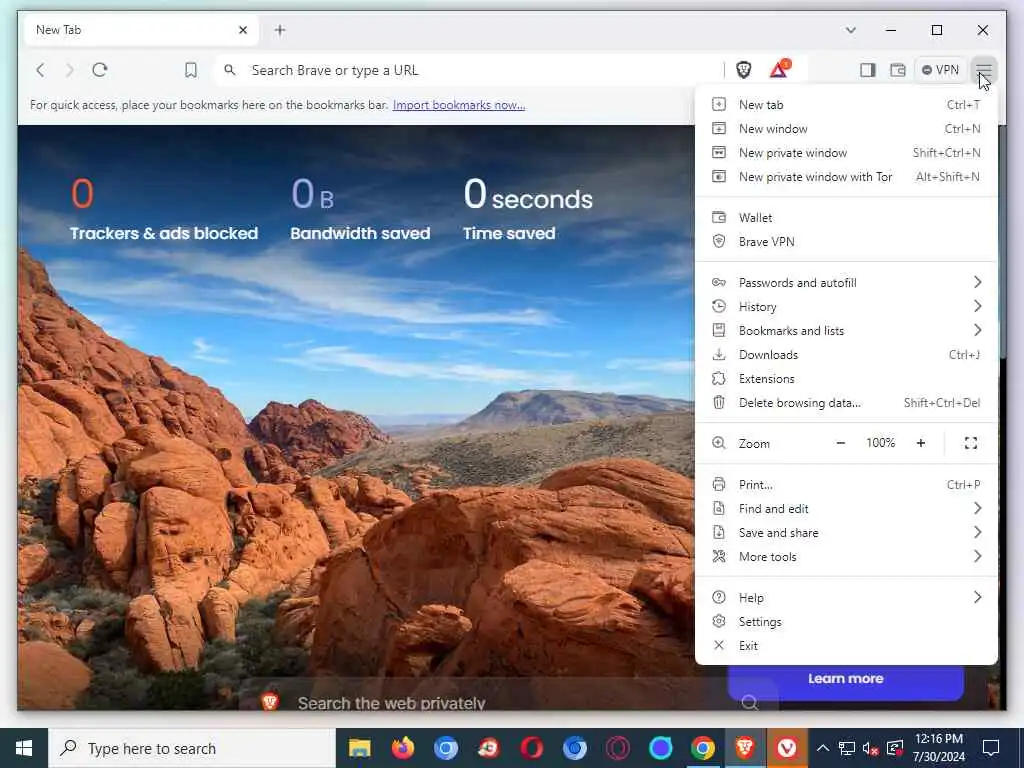Open Extensions from the menu

(x=846, y=379)
